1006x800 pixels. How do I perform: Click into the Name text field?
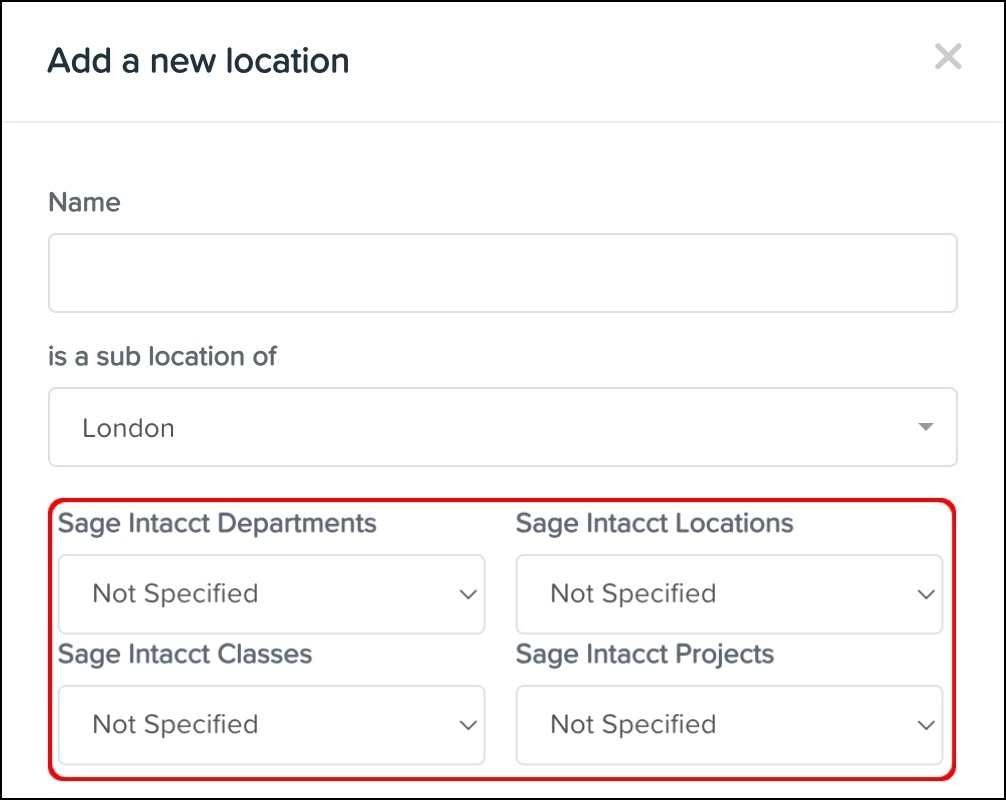pyautogui.click(x=502, y=273)
